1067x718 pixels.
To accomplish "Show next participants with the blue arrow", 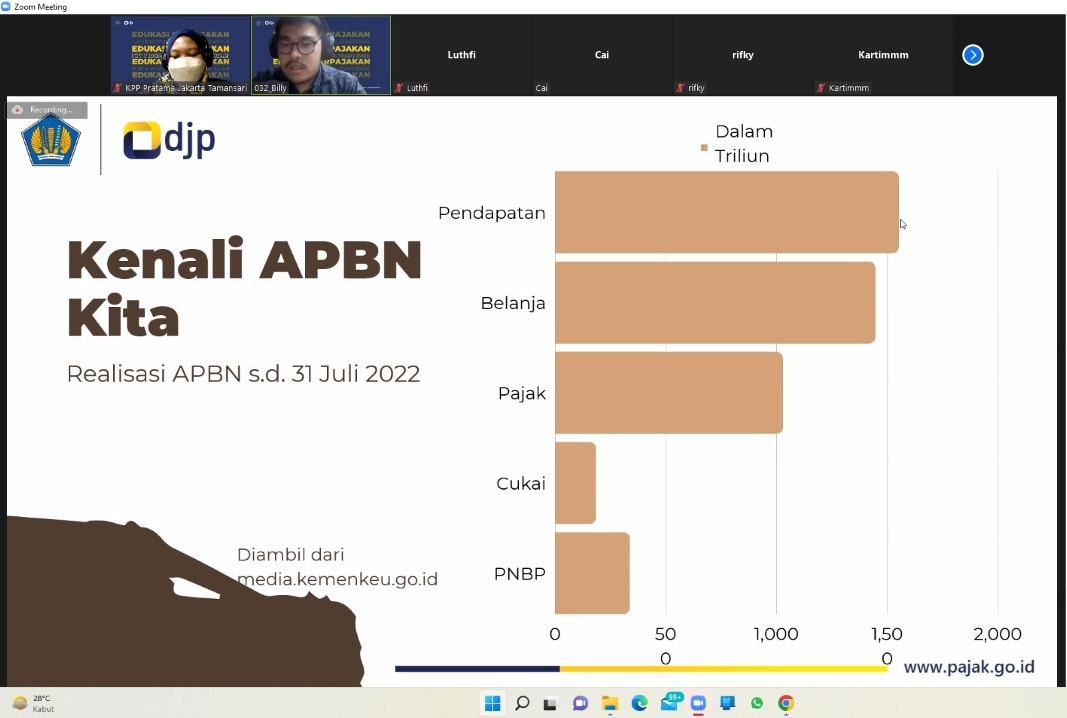I will [x=972, y=55].
